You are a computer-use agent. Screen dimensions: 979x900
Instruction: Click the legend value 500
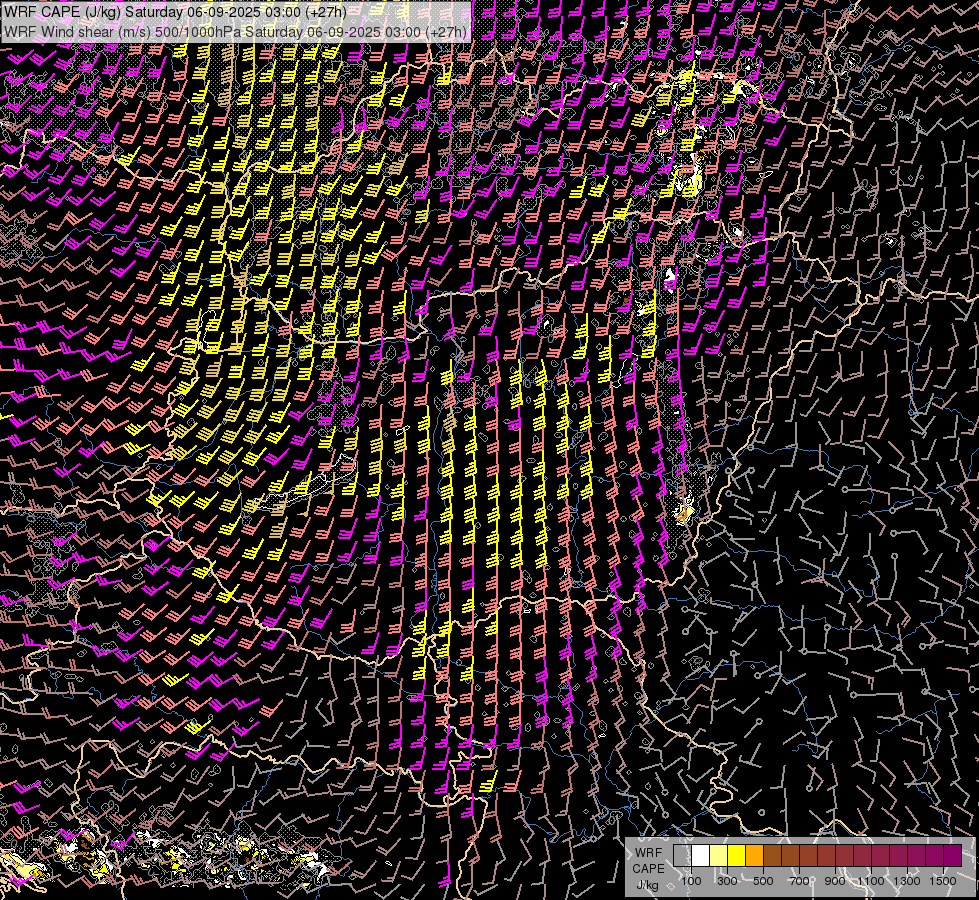pos(763,881)
